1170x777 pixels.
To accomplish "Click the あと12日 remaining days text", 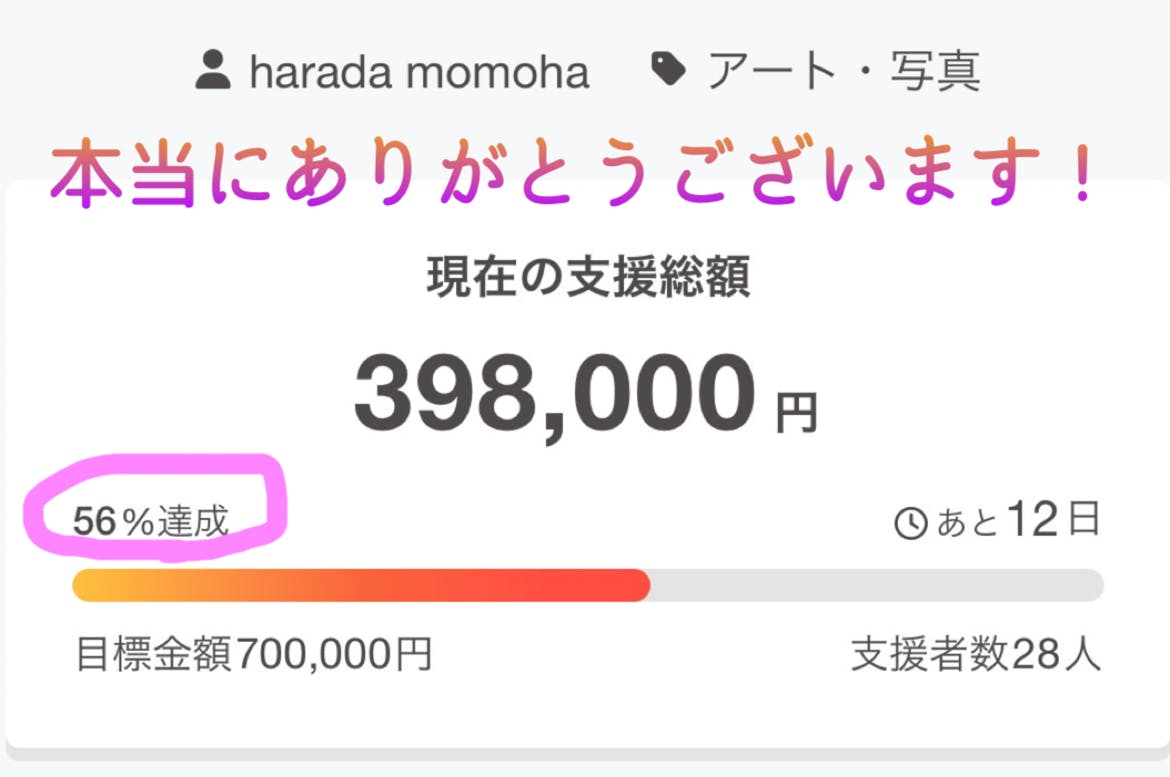I will (x=1018, y=522).
